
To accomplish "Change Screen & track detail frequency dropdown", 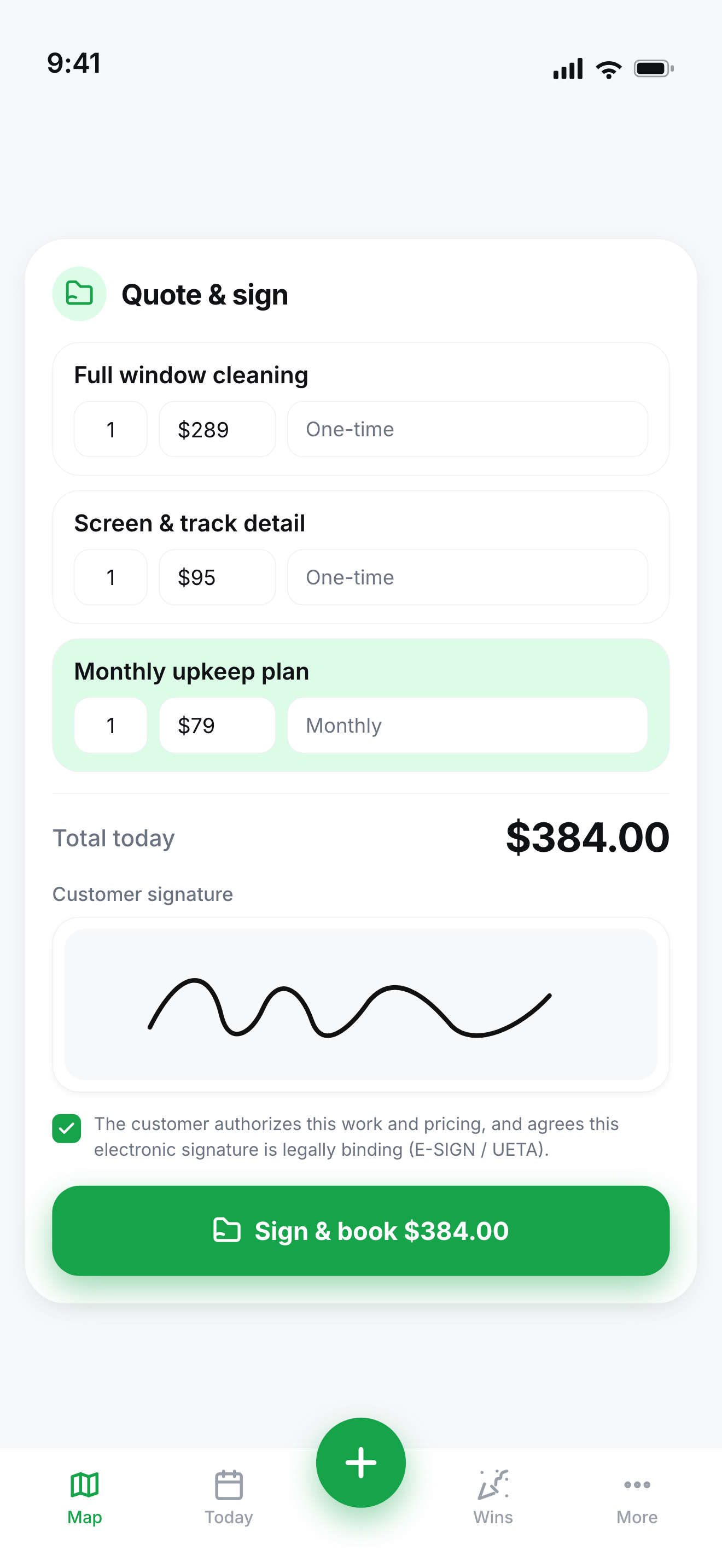I will (x=468, y=577).
